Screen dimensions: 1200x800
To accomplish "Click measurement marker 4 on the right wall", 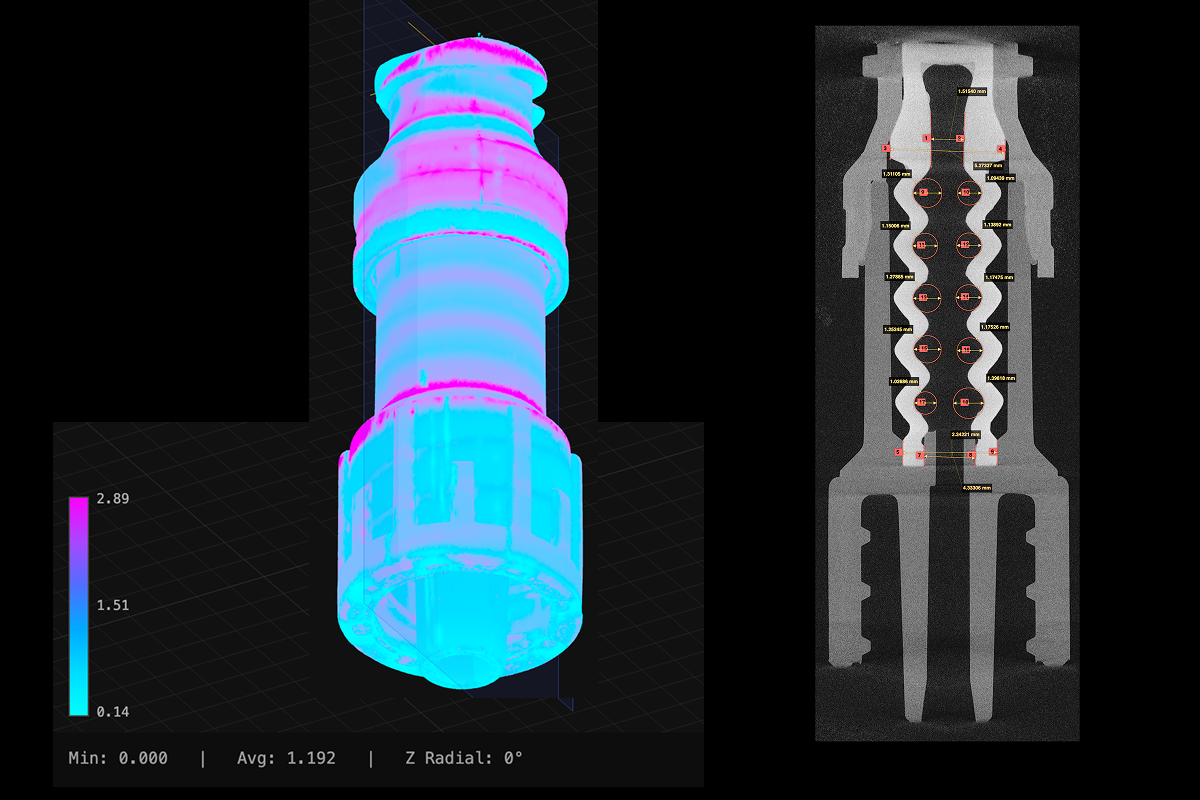I will point(1001,149).
